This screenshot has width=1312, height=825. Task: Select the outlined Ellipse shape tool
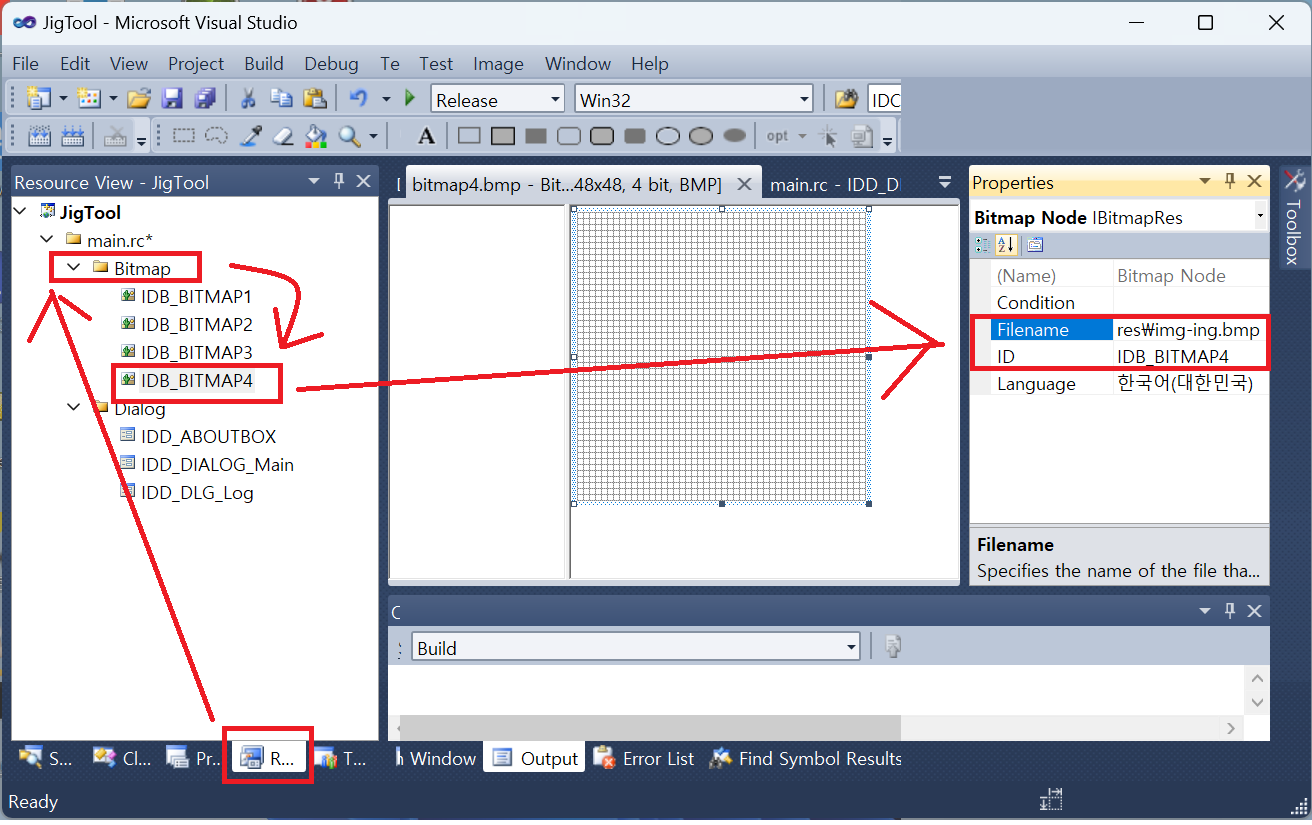[668, 136]
